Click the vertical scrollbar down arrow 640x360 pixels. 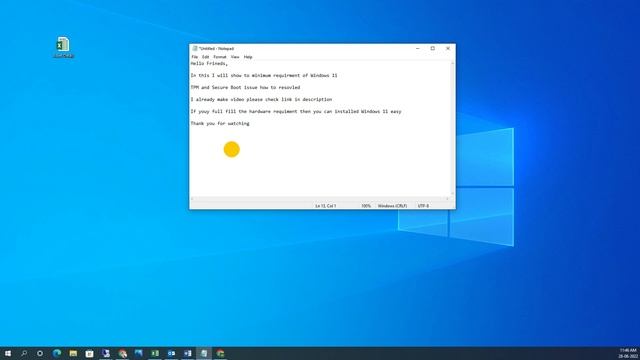[x=452, y=193]
